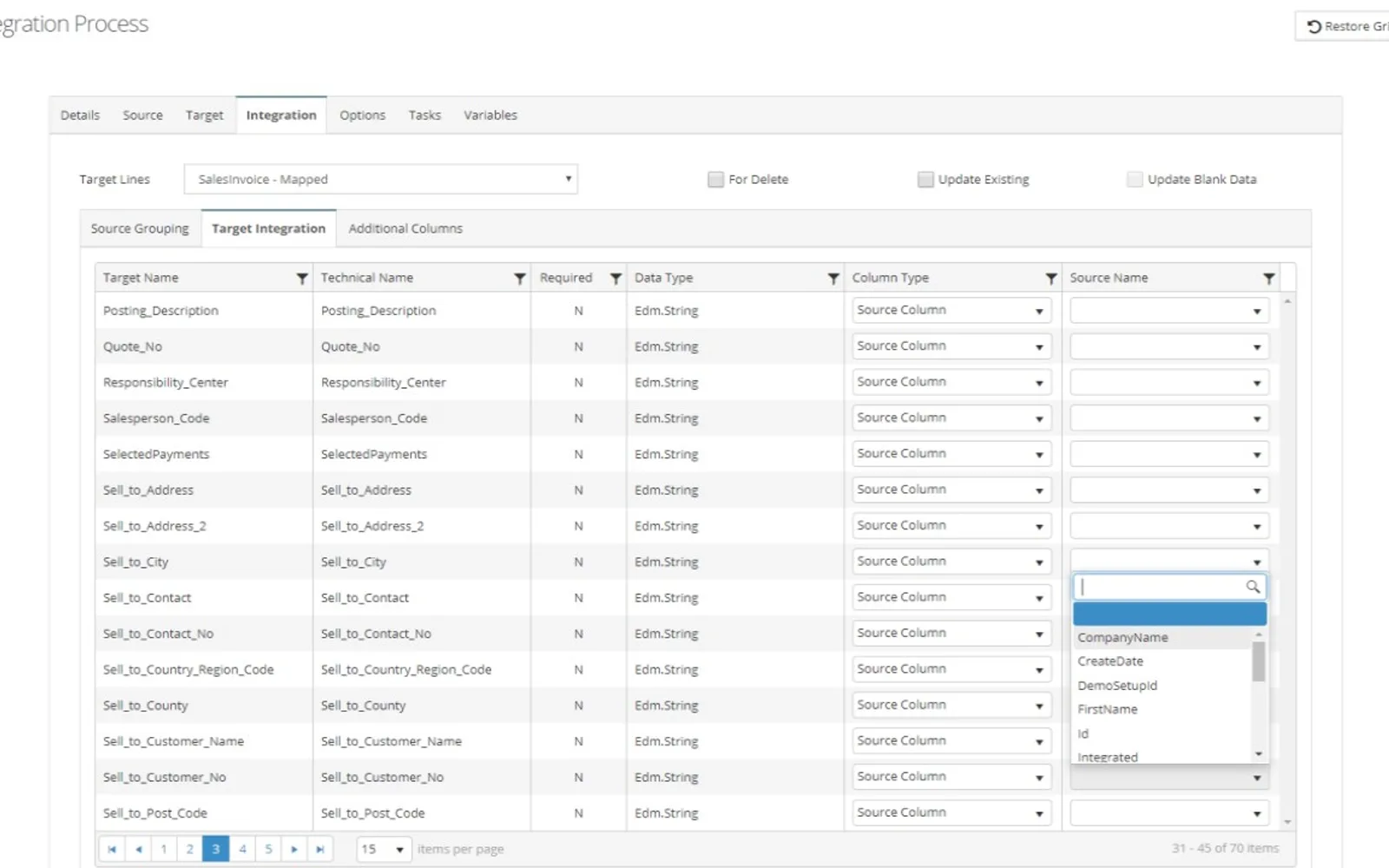The image size is (1389, 868).
Task: Go to page 1 of the grid
Action: pyautogui.click(x=164, y=849)
